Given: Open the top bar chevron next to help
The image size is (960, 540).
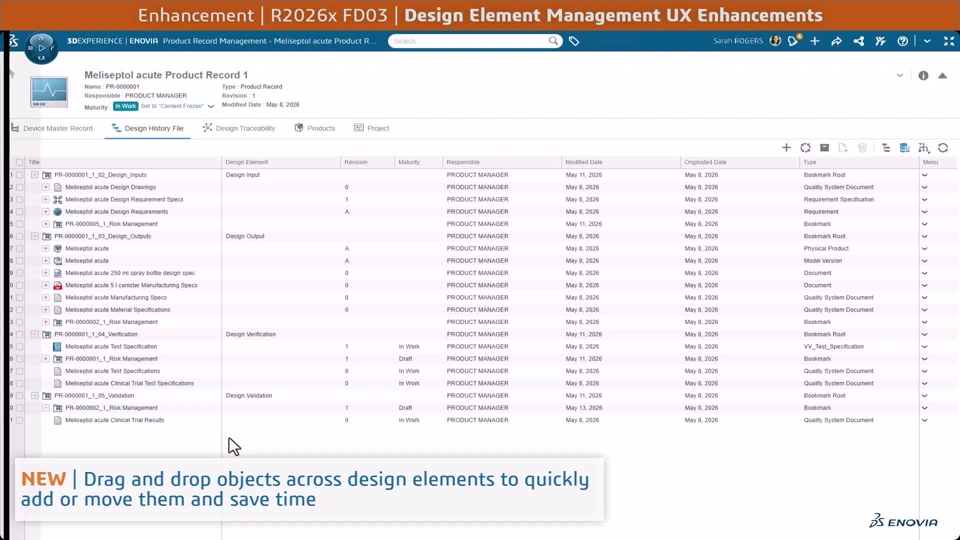Looking at the screenshot, I should pyautogui.click(x=927, y=41).
